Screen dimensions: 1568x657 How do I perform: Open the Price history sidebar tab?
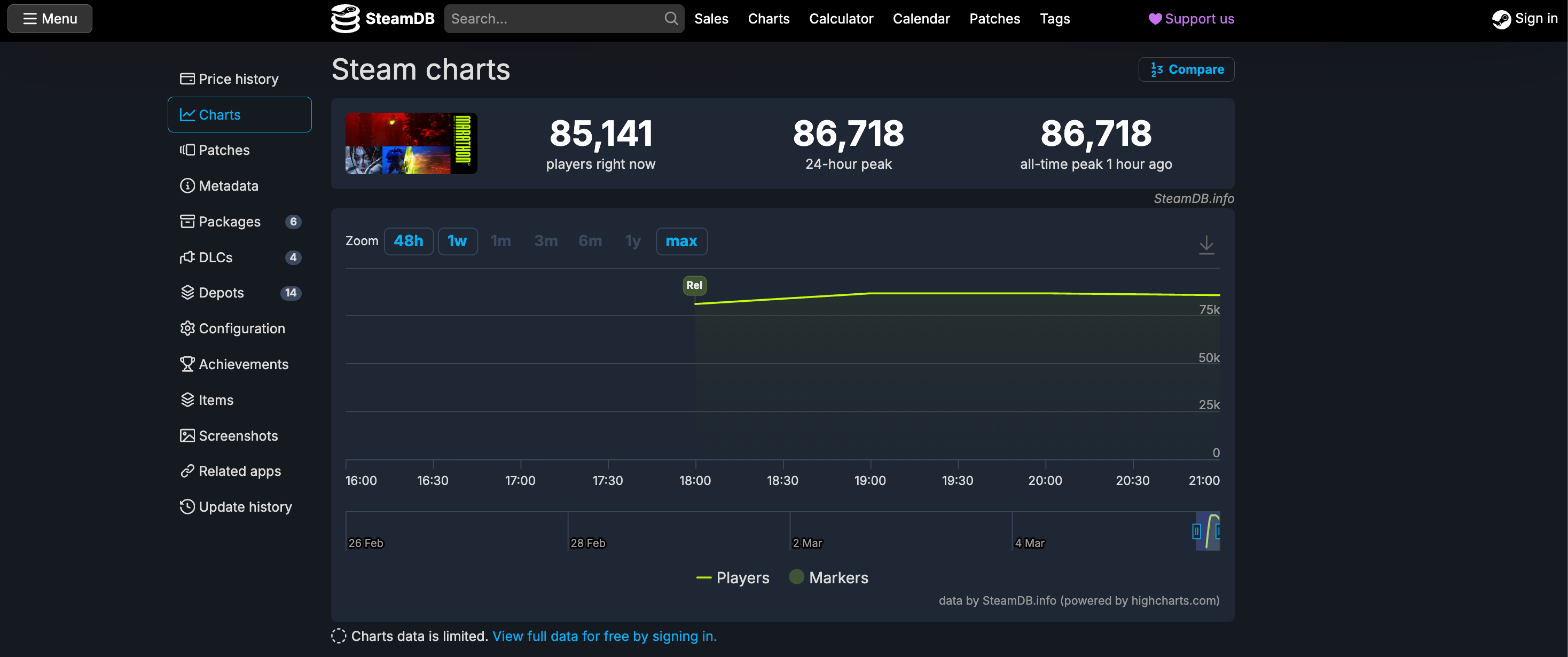238,79
